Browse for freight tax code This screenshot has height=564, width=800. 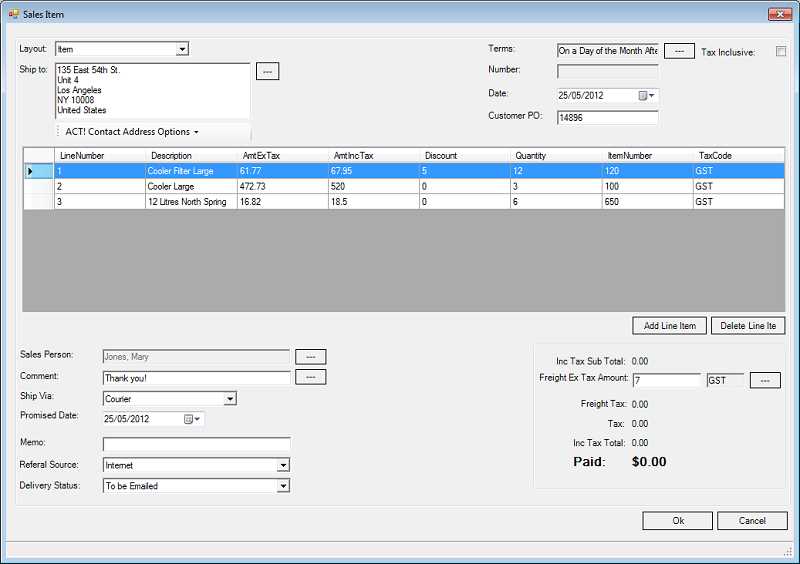click(765, 380)
